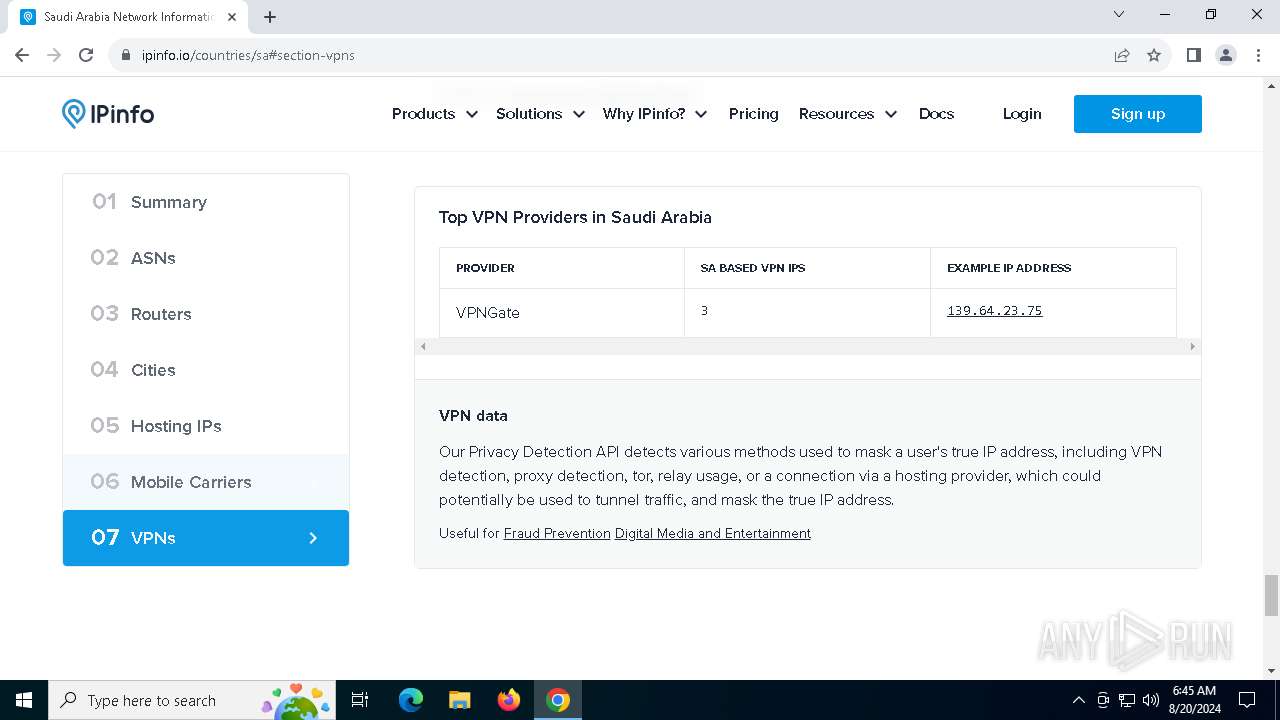
Task: Jump to the ASNs section
Action: click(206, 258)
